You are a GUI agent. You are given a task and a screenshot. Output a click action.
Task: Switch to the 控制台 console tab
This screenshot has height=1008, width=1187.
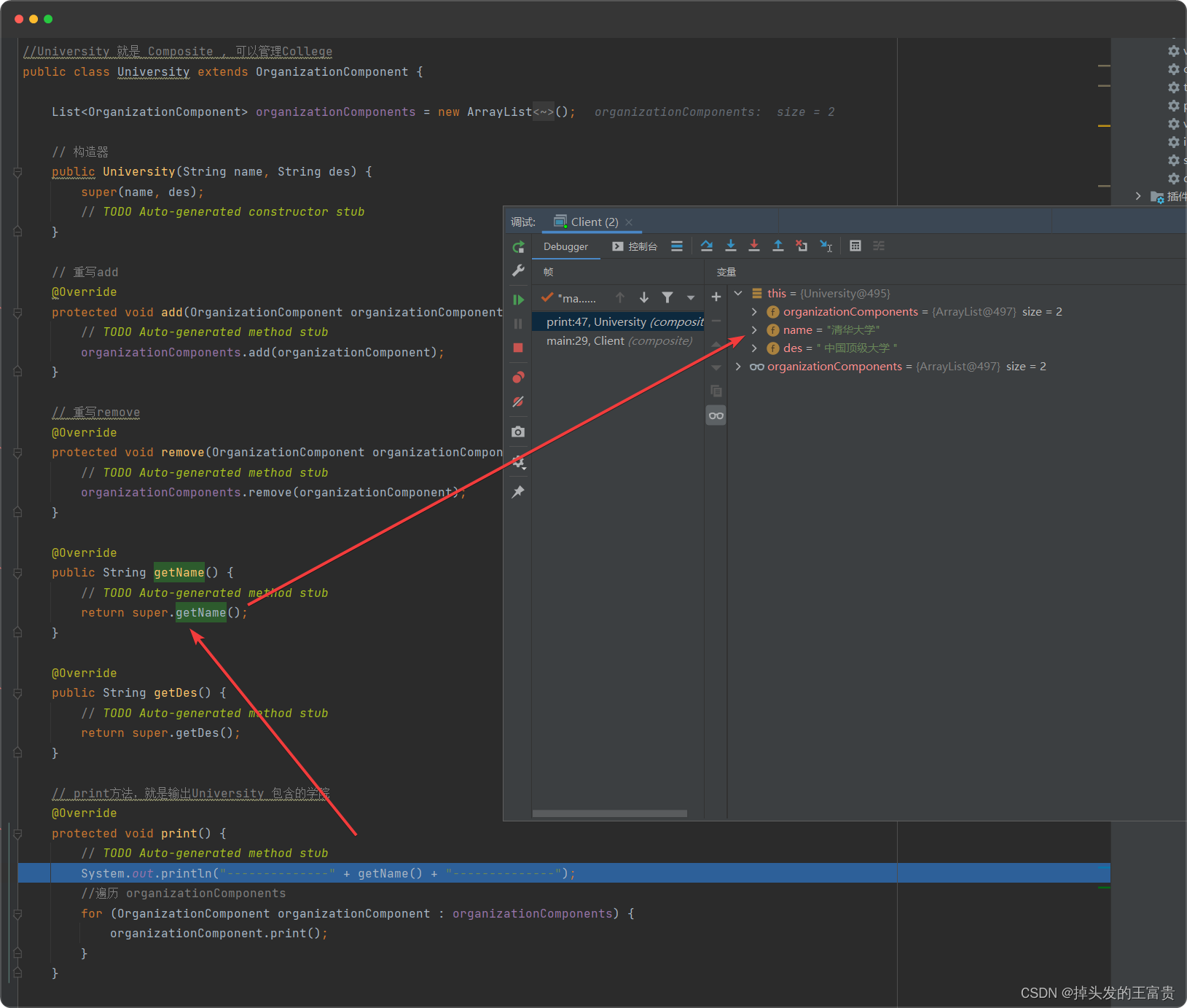pos(635,246)
